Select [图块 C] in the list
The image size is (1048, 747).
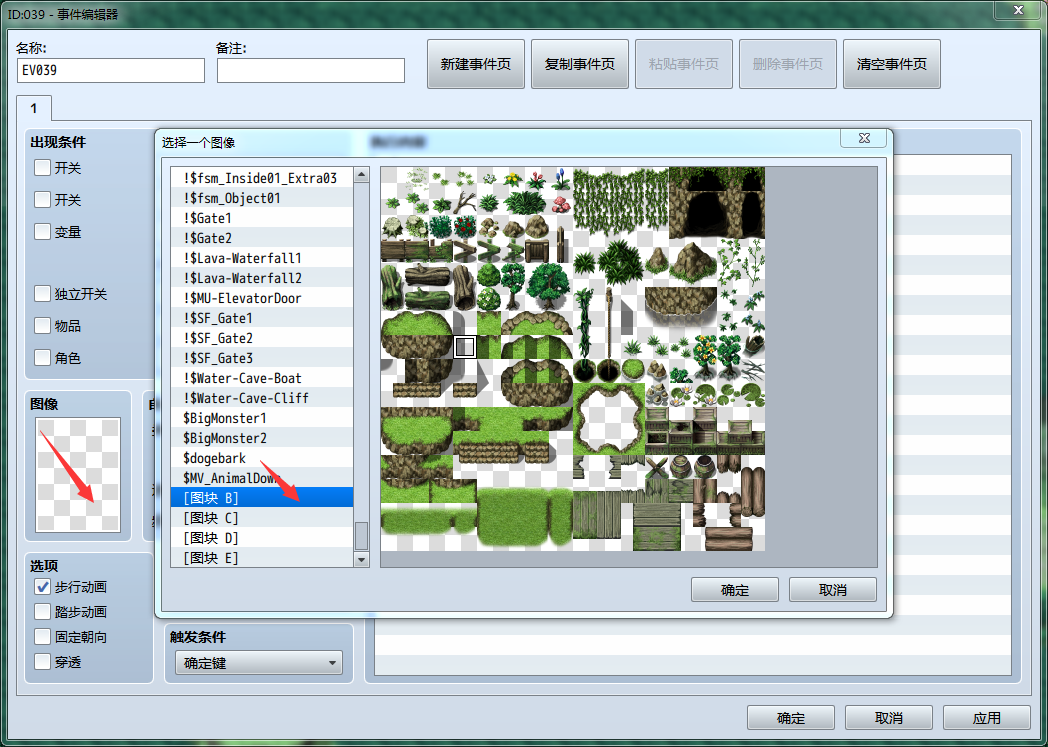(x=262, y=518)
